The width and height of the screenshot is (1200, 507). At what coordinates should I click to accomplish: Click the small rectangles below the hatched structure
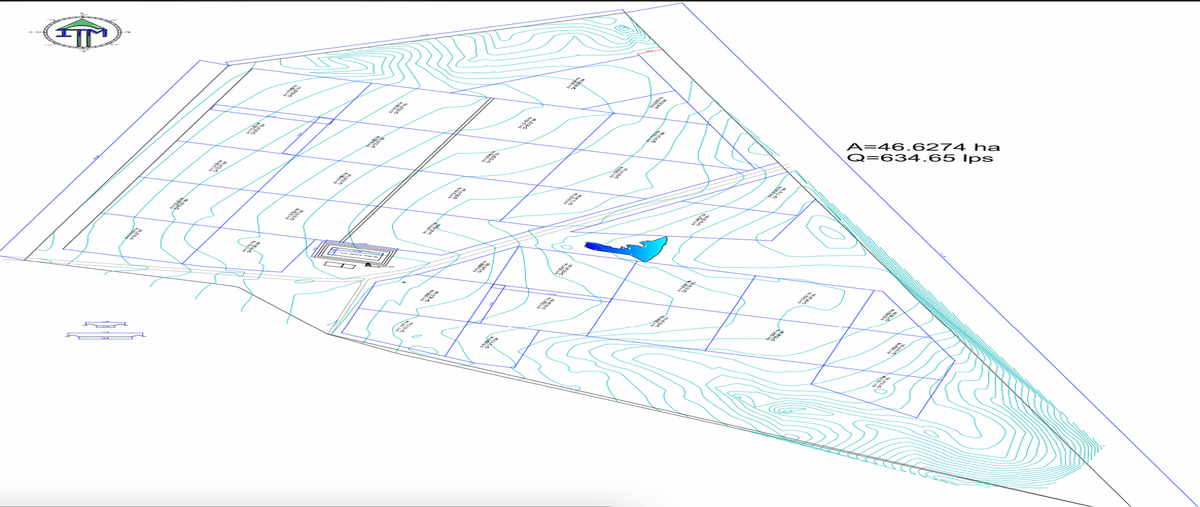(x=343, y=277)
